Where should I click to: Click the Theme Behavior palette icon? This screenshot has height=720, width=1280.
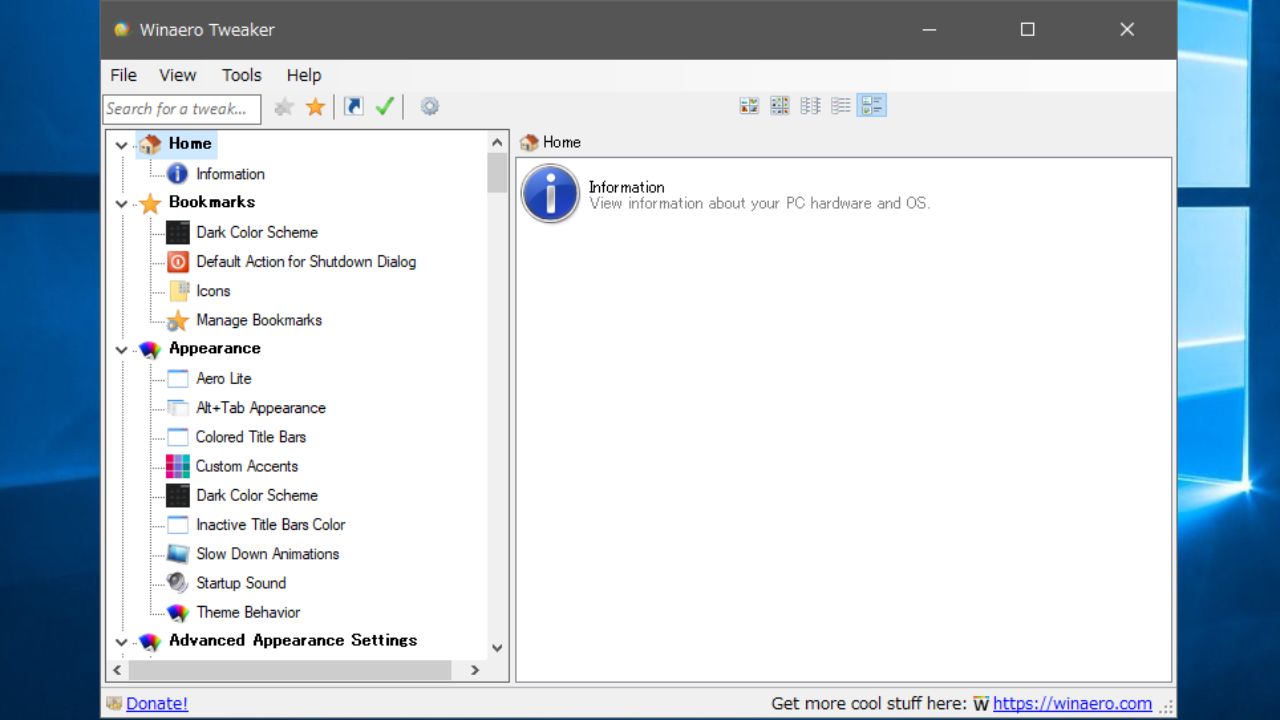(x=178, y=612)
